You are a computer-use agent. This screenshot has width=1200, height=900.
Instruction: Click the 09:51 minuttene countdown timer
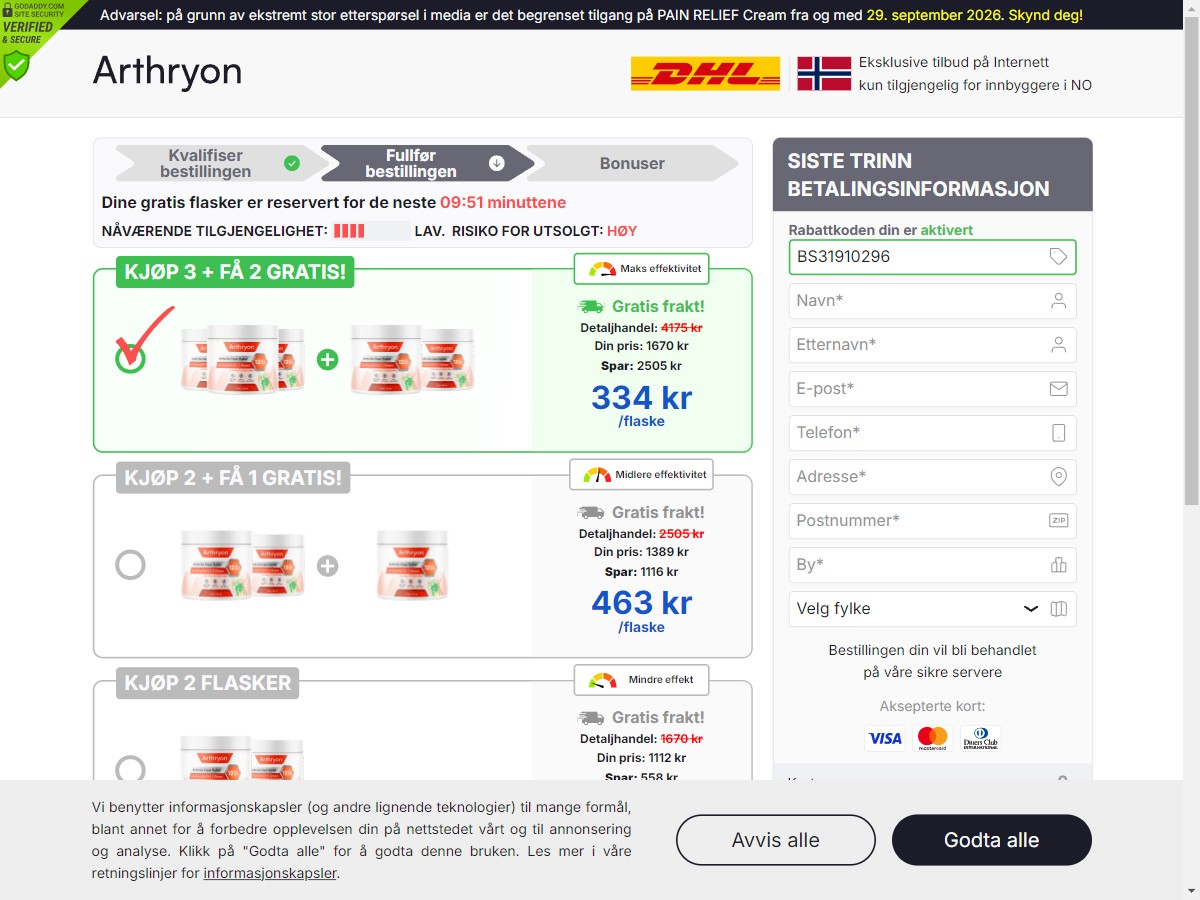pyautogui.click(x=503, y=202)
